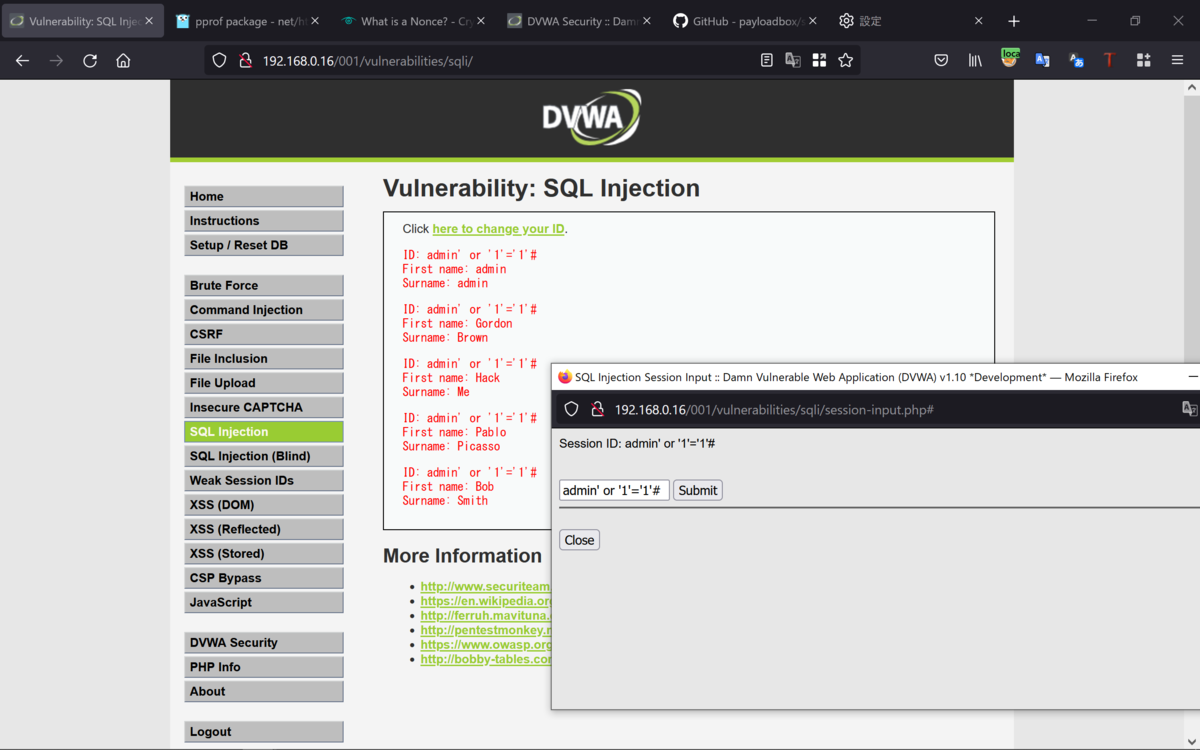Go back to the previous page

[22, 60]
